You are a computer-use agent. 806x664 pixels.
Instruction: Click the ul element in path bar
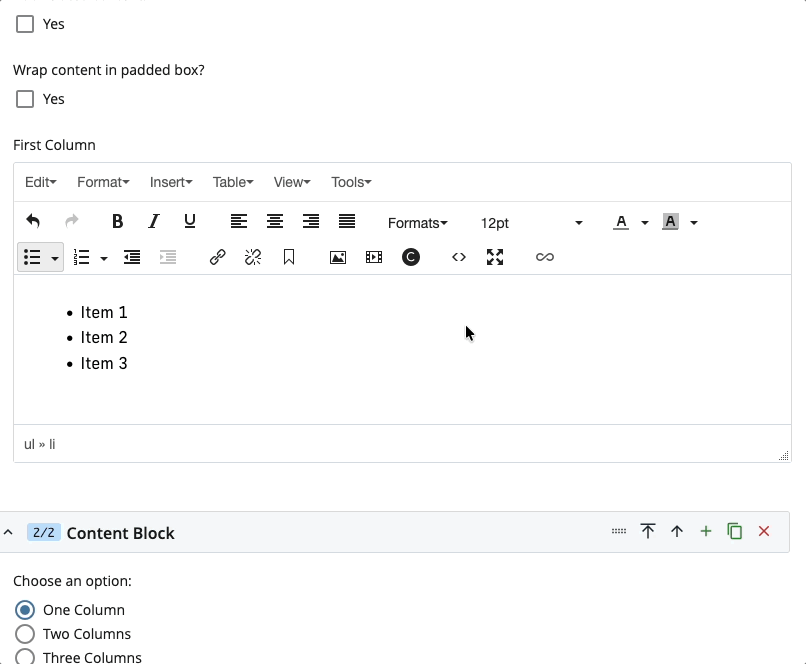click(29, 444)
